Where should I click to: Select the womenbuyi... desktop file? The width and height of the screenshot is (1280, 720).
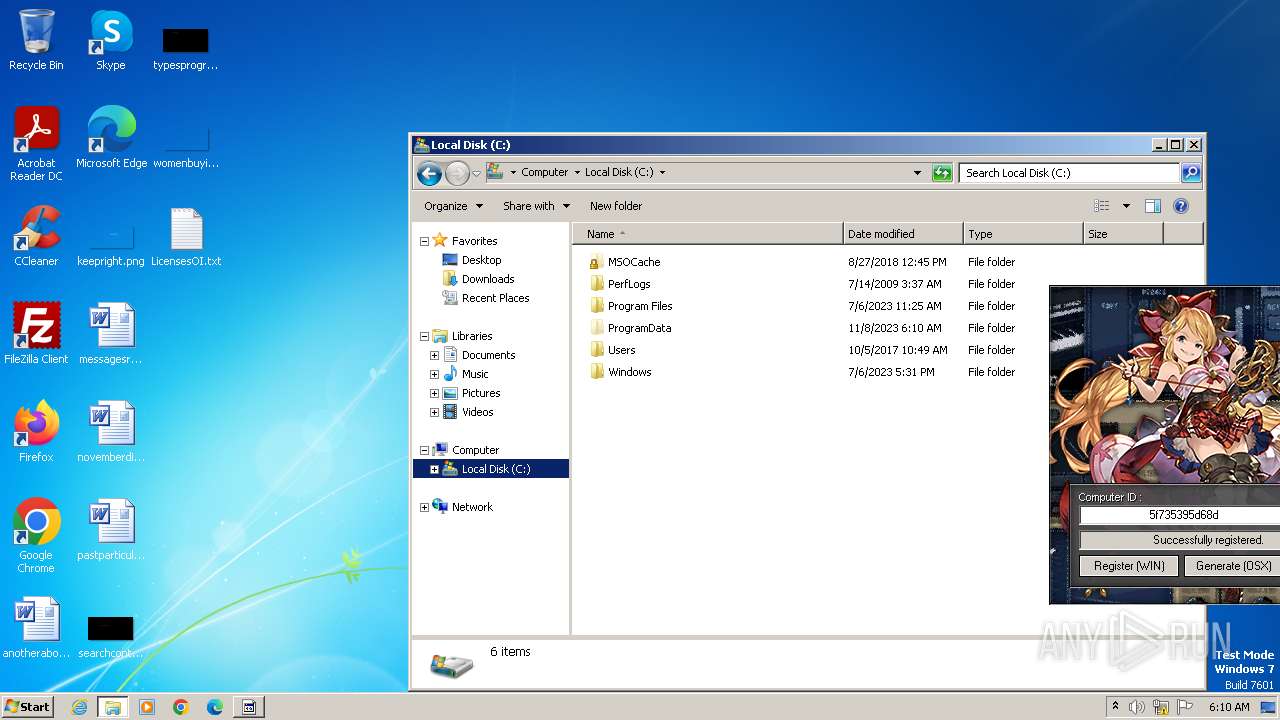[x=186, y=148]
